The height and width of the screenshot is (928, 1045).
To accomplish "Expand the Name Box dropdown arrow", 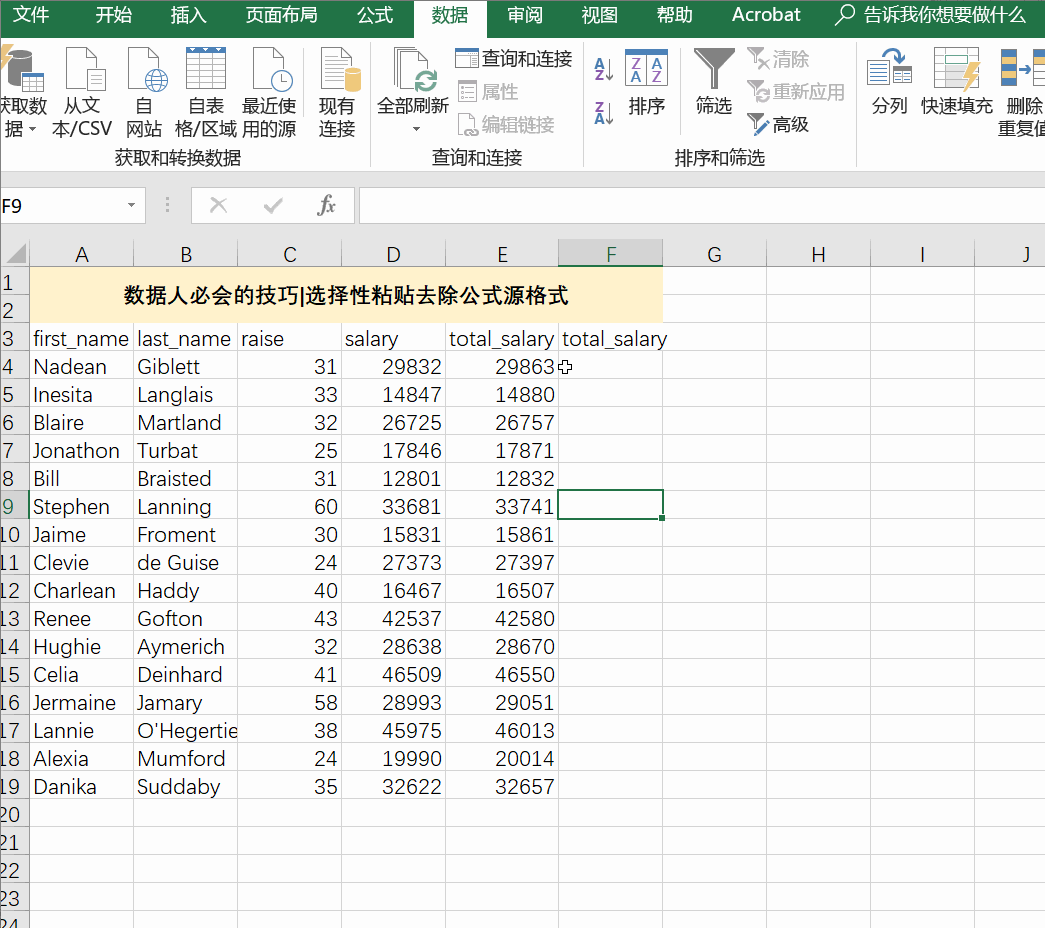I will [131, 205].
